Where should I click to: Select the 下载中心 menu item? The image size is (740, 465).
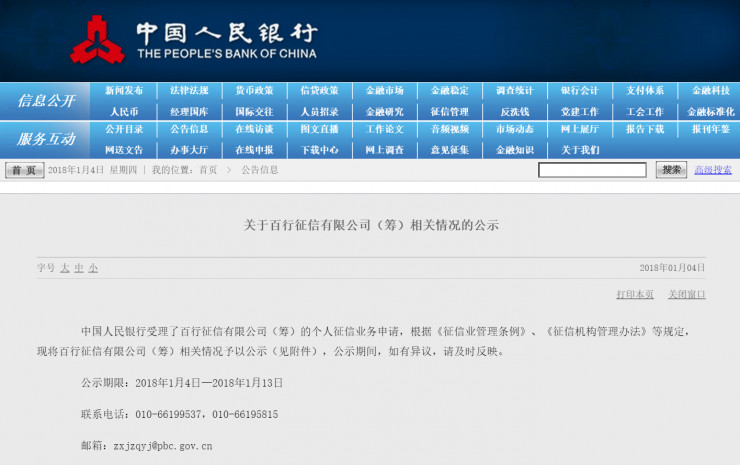(319, 150)
